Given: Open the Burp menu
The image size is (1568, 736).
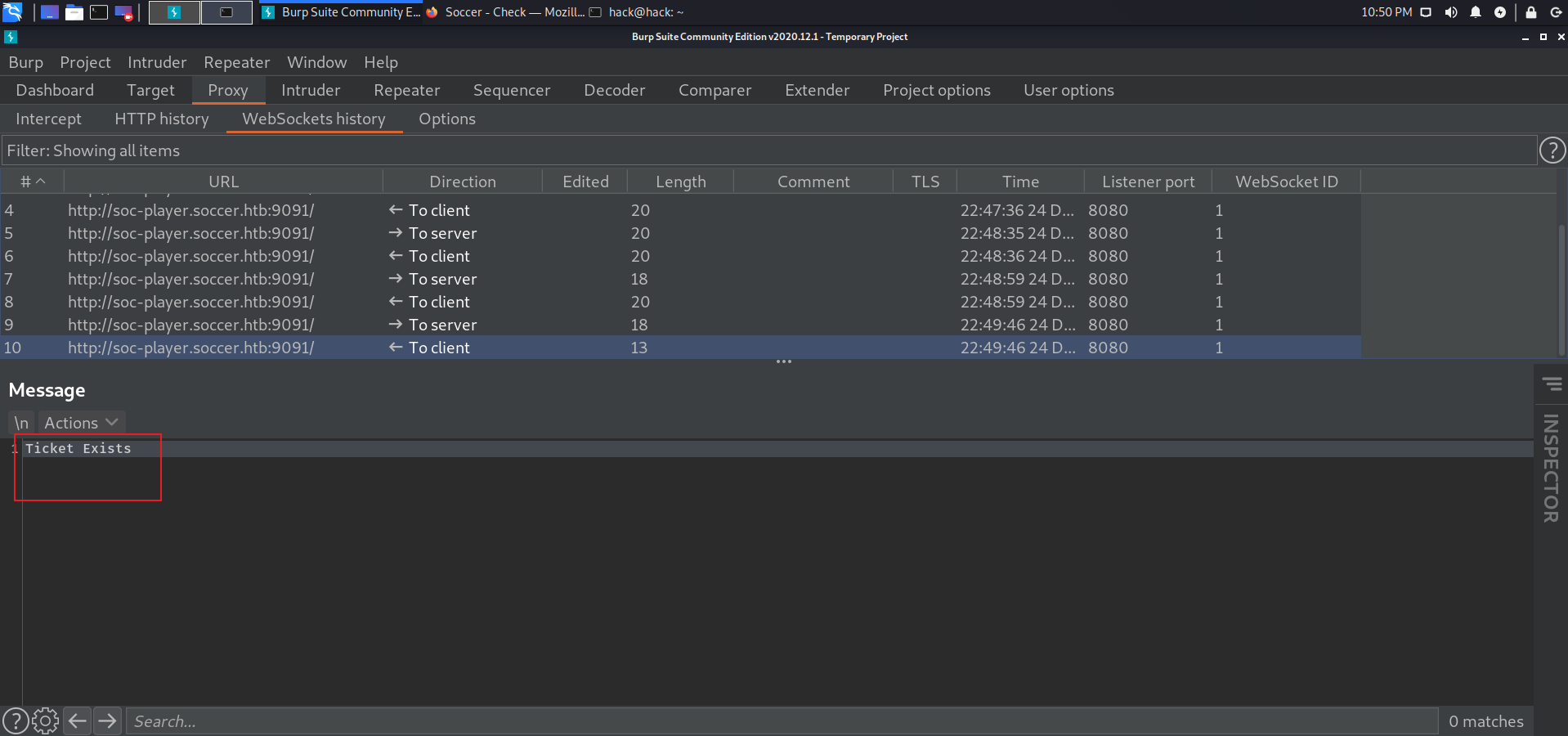Looking at the screenshot, I should (26, 62).
